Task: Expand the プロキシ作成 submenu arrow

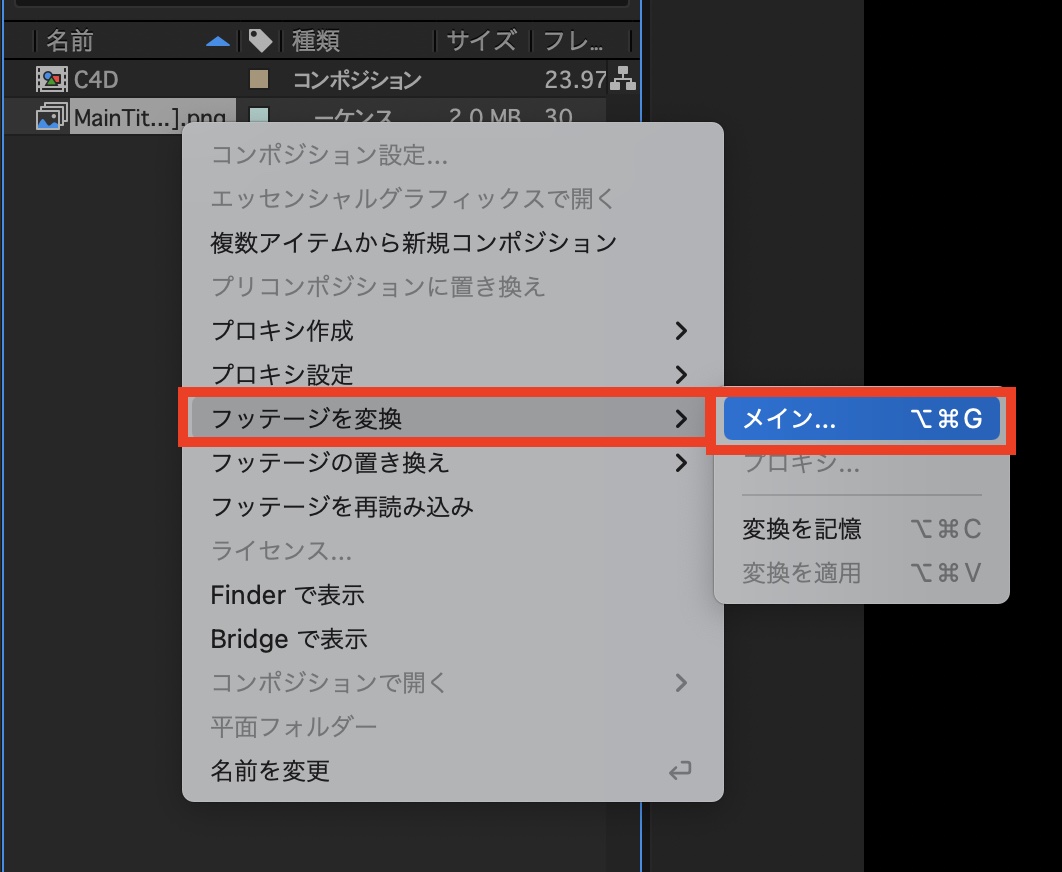Action: 681,331
